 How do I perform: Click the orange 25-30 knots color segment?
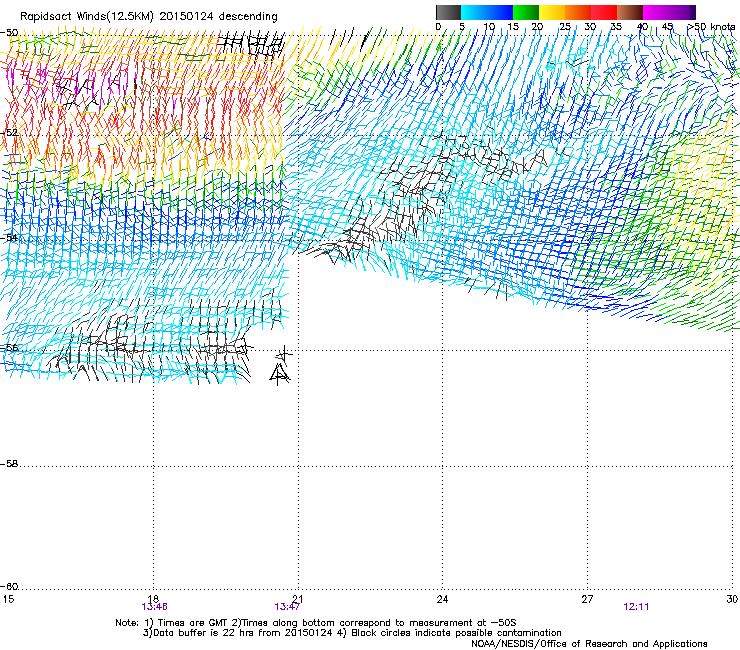(x=578, y=12)
